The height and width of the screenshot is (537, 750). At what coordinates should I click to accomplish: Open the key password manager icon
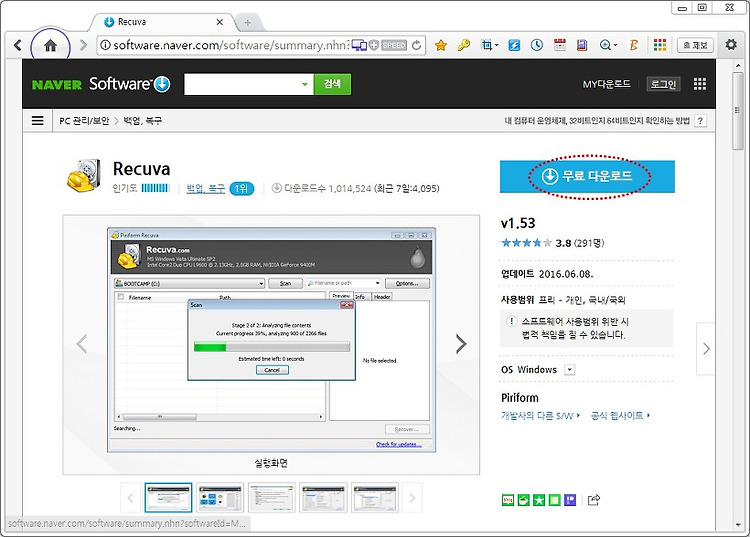(x=463, y=45)
